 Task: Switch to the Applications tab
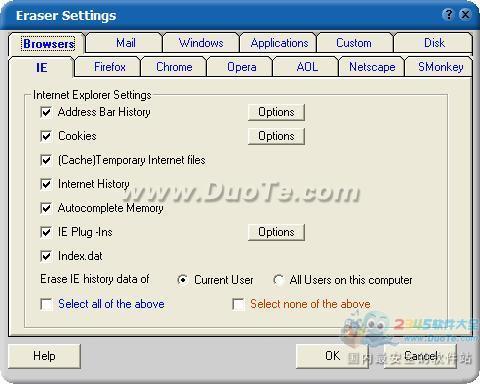[x=279, y=43]
